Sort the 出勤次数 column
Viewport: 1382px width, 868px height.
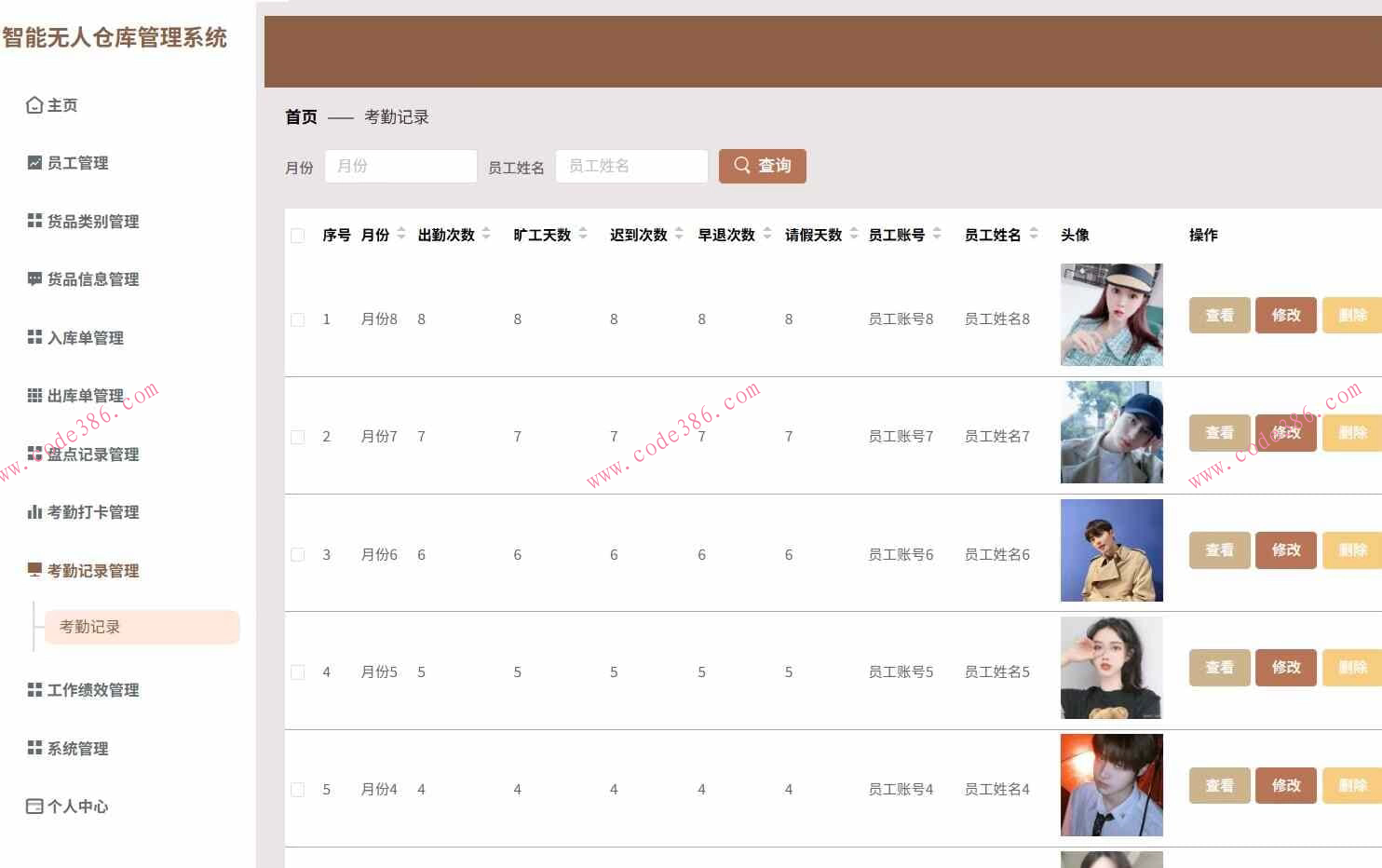485,235
